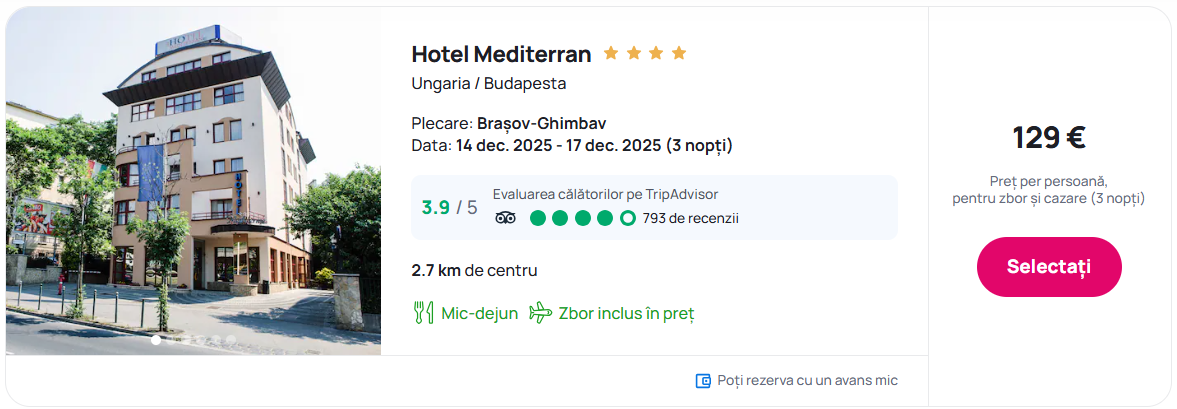Click the Selectați button
1177x409 pixels.
tap(1049, 267)
